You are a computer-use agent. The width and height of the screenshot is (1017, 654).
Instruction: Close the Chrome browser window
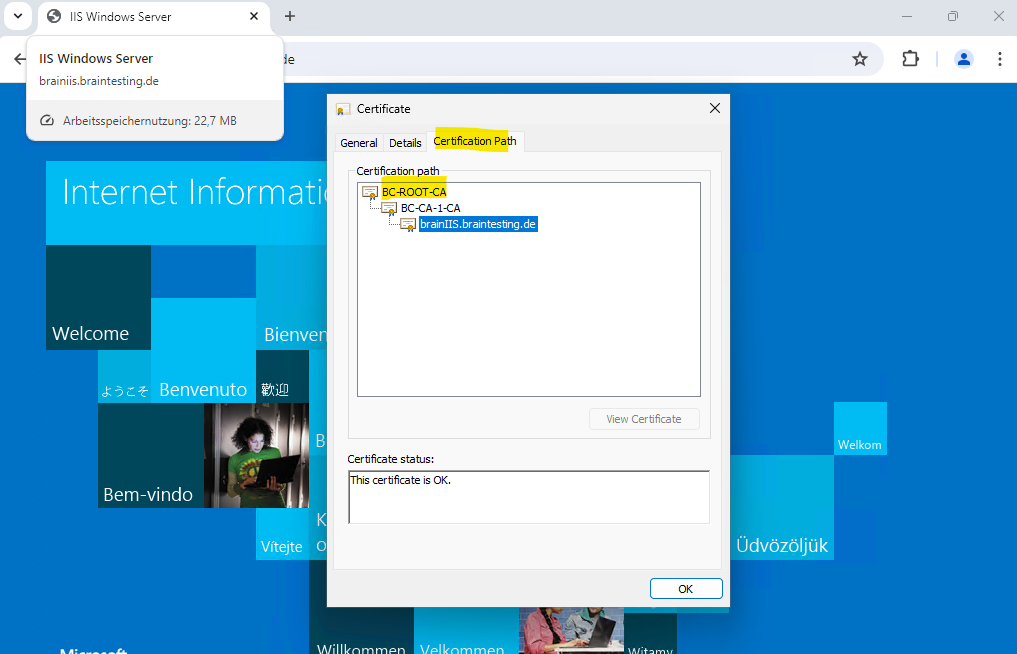(999, 16)
